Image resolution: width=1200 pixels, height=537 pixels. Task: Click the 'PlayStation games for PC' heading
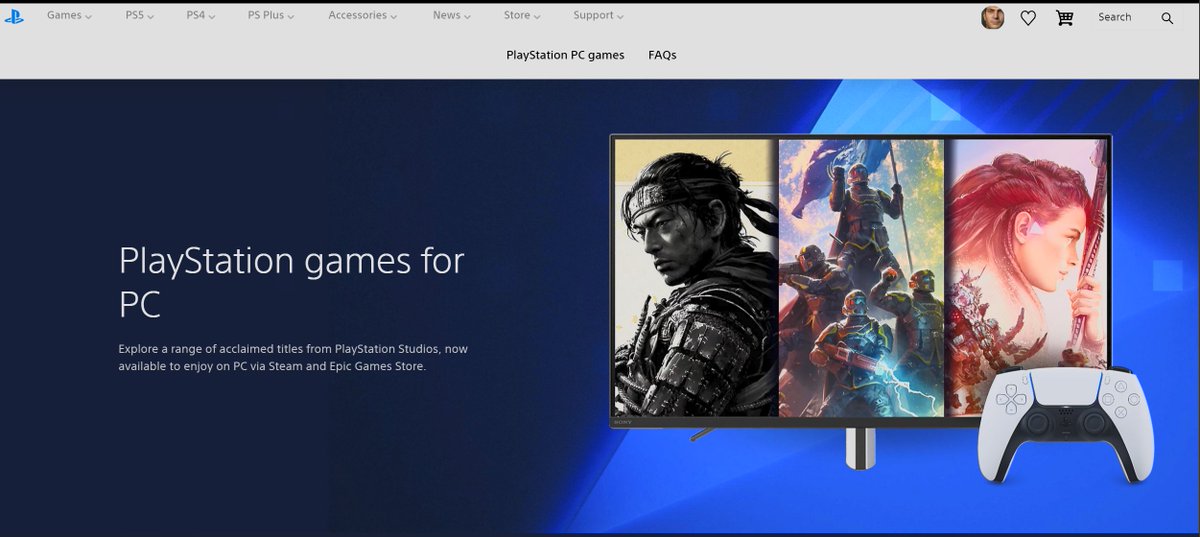click(292, 282)
